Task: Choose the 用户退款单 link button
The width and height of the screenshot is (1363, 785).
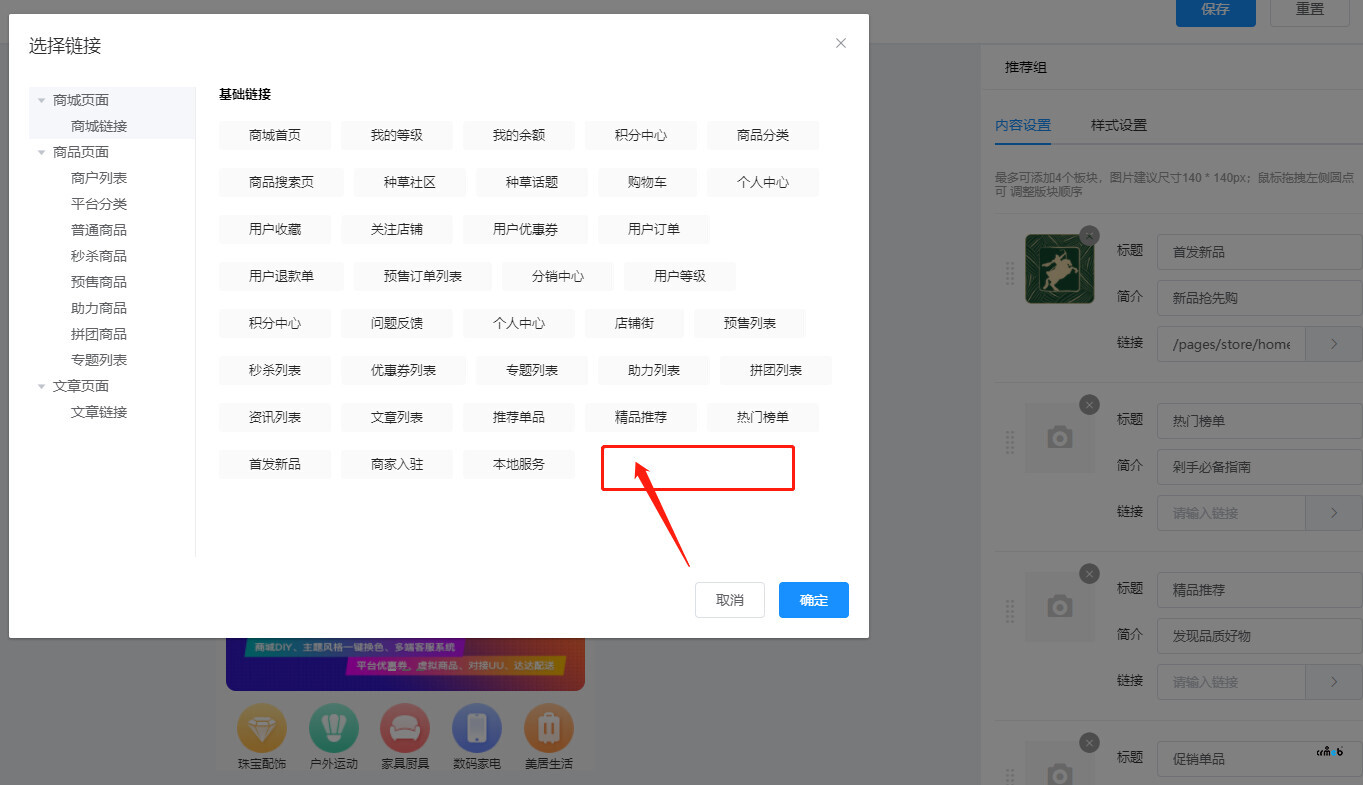Action: pos(281,276)
